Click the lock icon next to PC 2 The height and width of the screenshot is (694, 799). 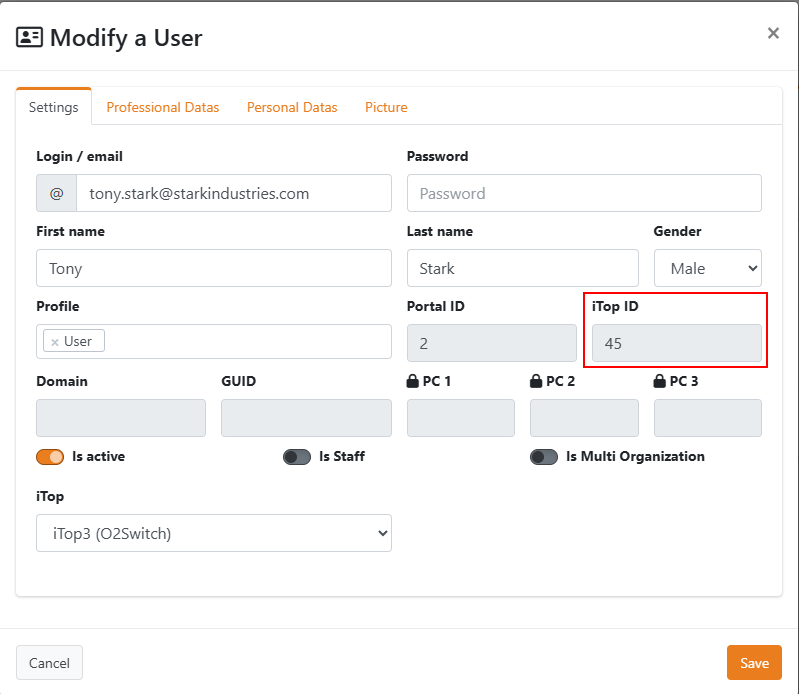536,381
